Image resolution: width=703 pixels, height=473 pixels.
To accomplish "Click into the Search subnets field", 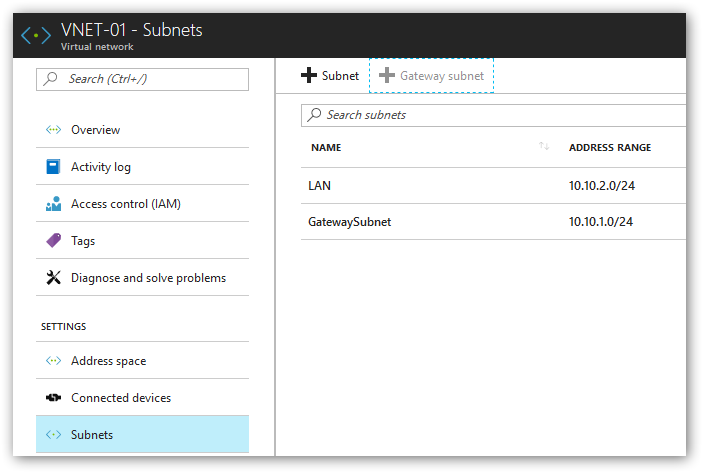I will click(x=493, y=115).
